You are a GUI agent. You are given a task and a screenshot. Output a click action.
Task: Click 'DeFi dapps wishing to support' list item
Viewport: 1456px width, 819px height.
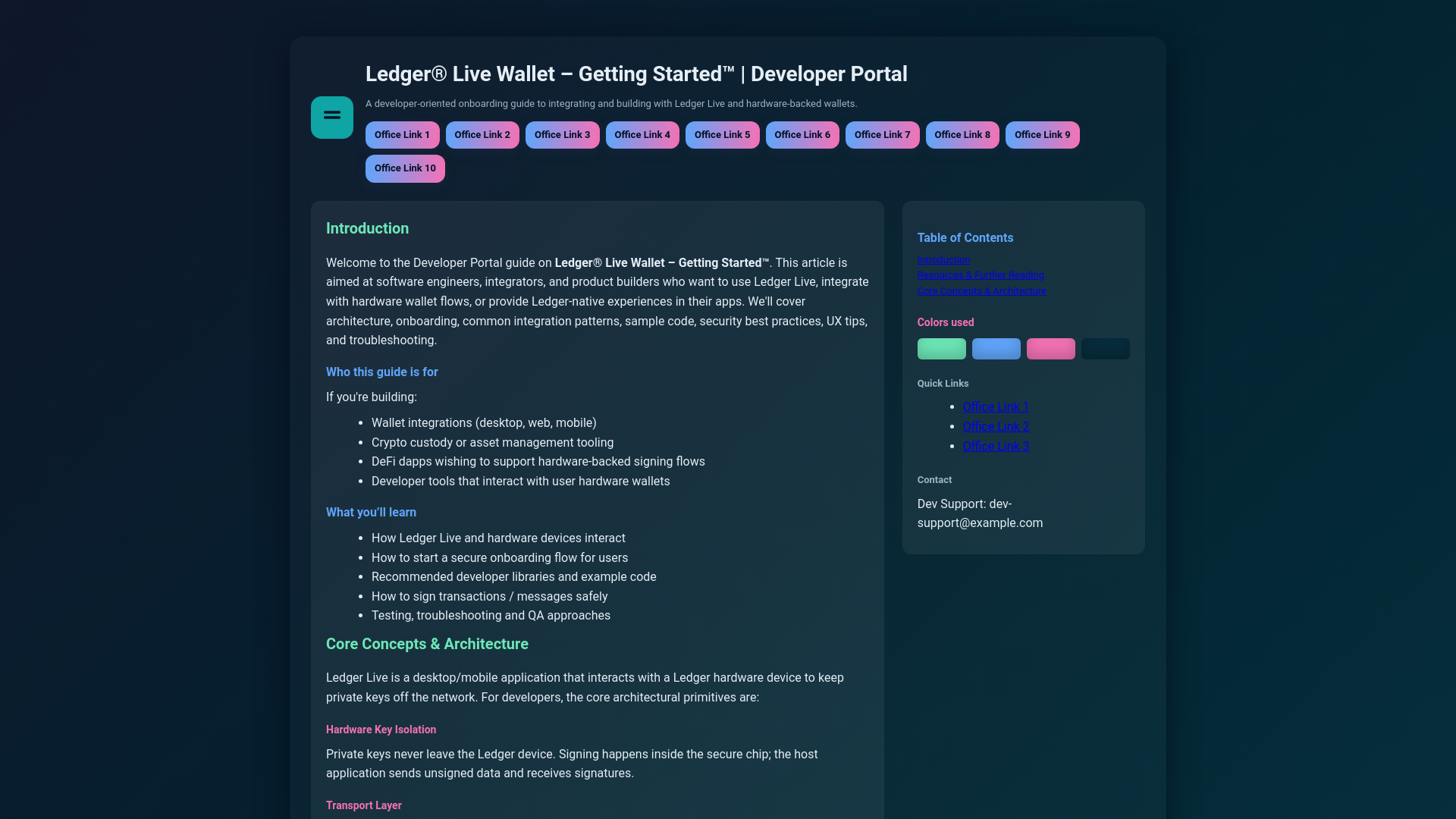538,462
